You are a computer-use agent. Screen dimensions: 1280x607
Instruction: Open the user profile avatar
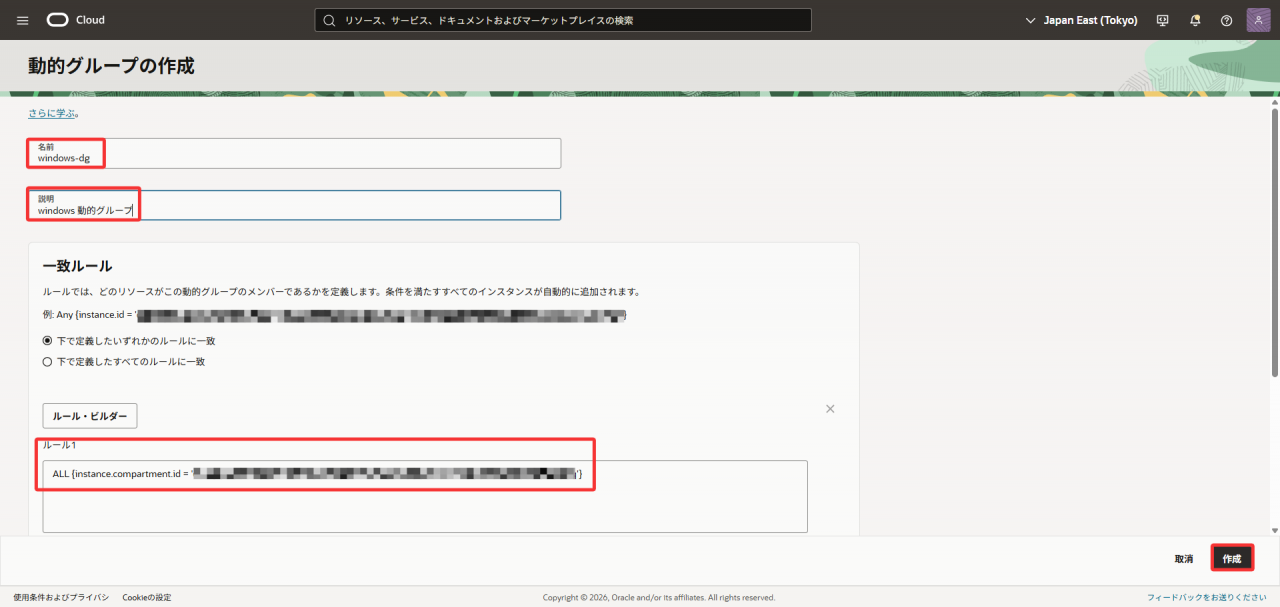pos(1258,20)
